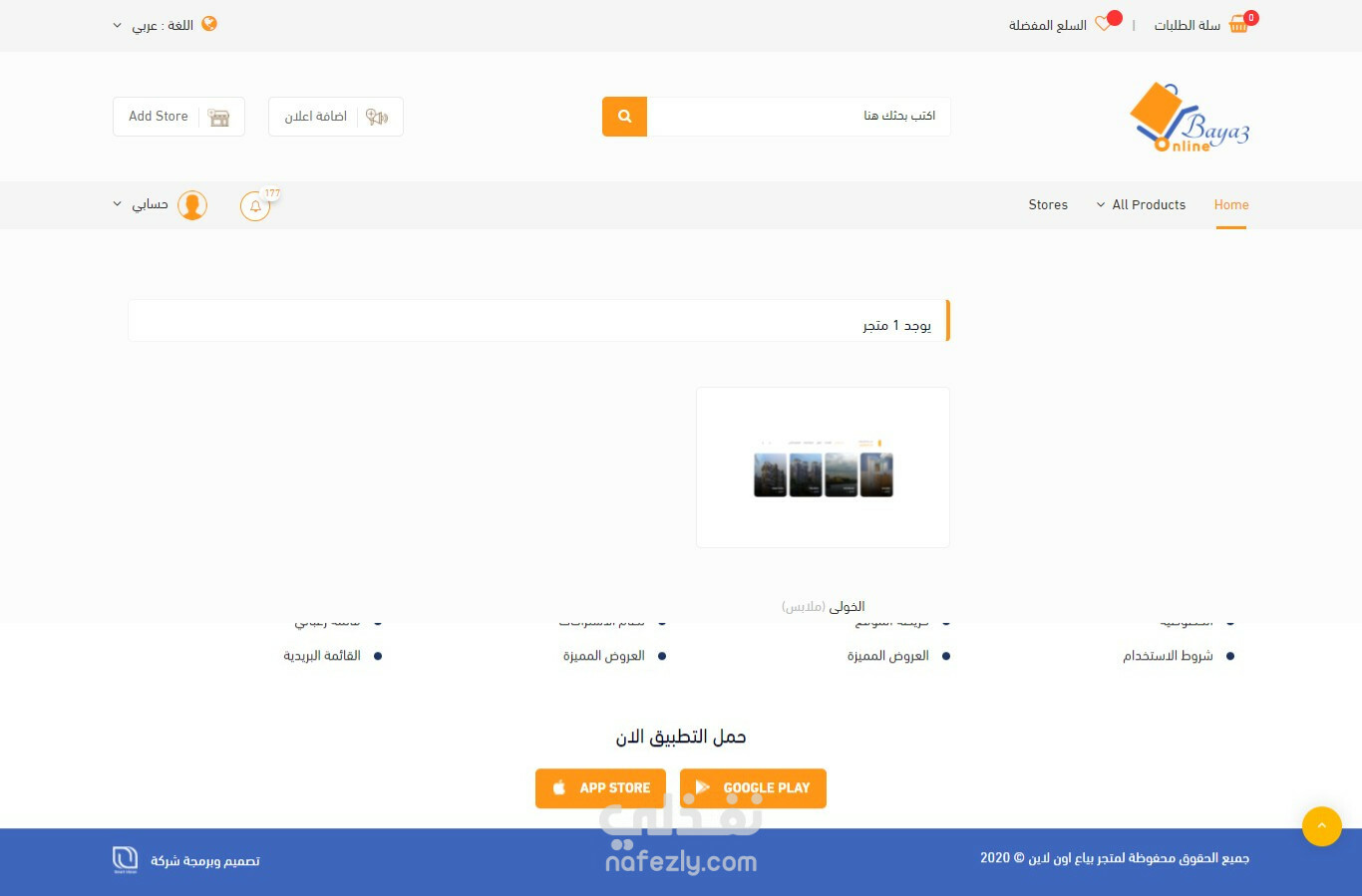Open the store name الخولى
Viewport: 1362px width, 896px height.
click(x=848, y=606)
